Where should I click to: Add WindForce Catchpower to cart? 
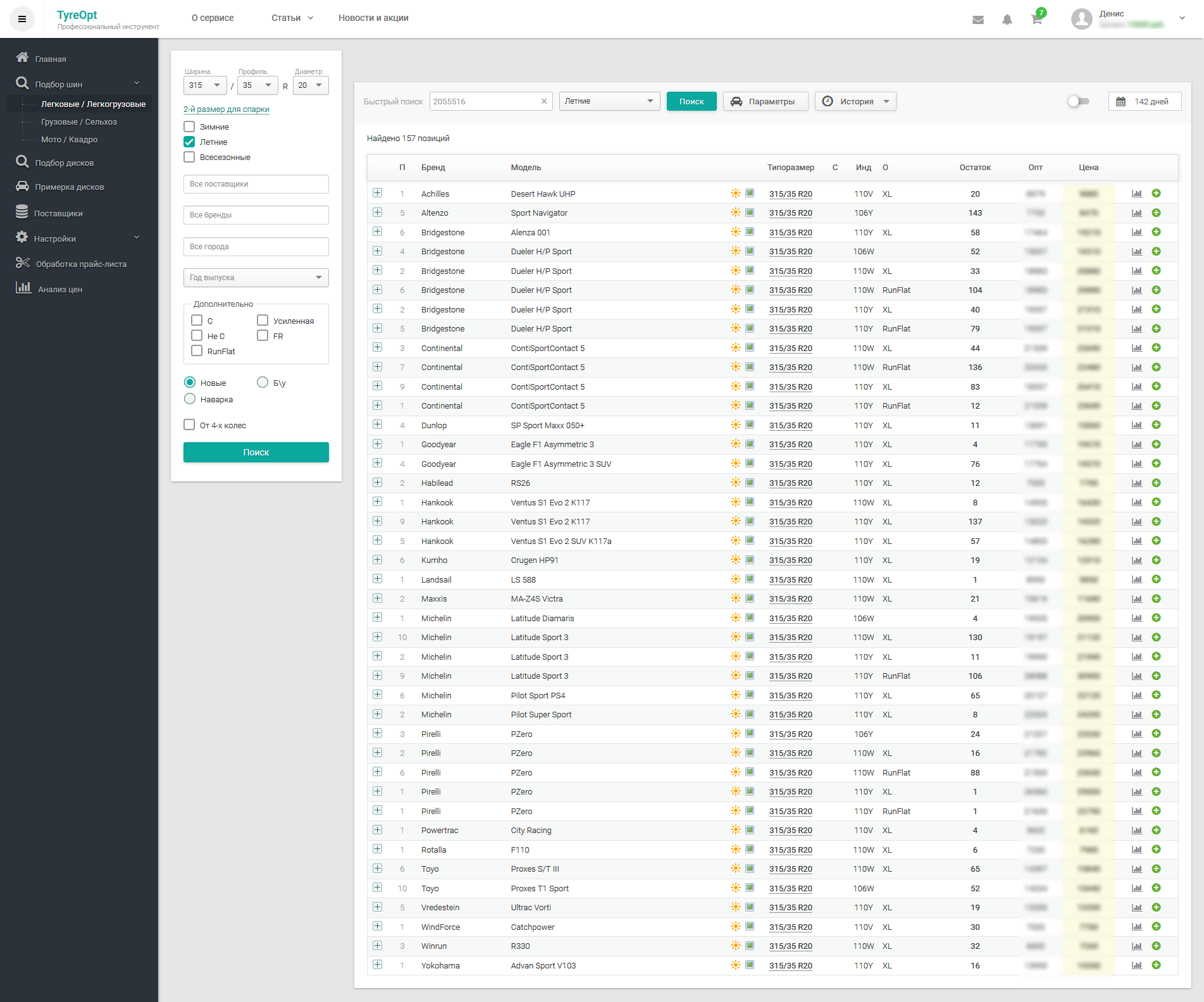[1156, 927]
